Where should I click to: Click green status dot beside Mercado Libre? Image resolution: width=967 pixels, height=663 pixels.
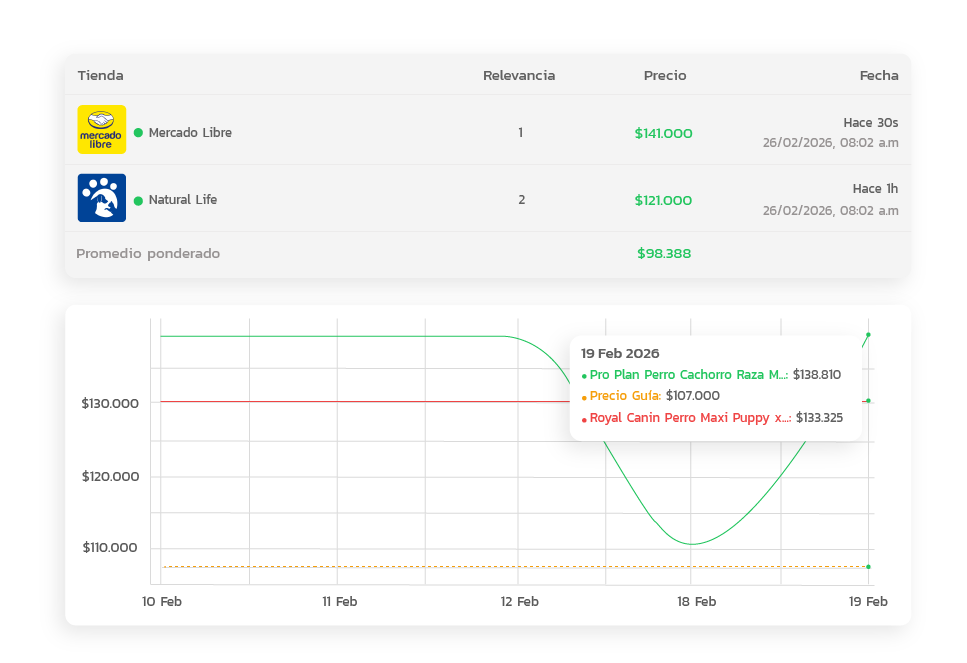pos(138,133)
